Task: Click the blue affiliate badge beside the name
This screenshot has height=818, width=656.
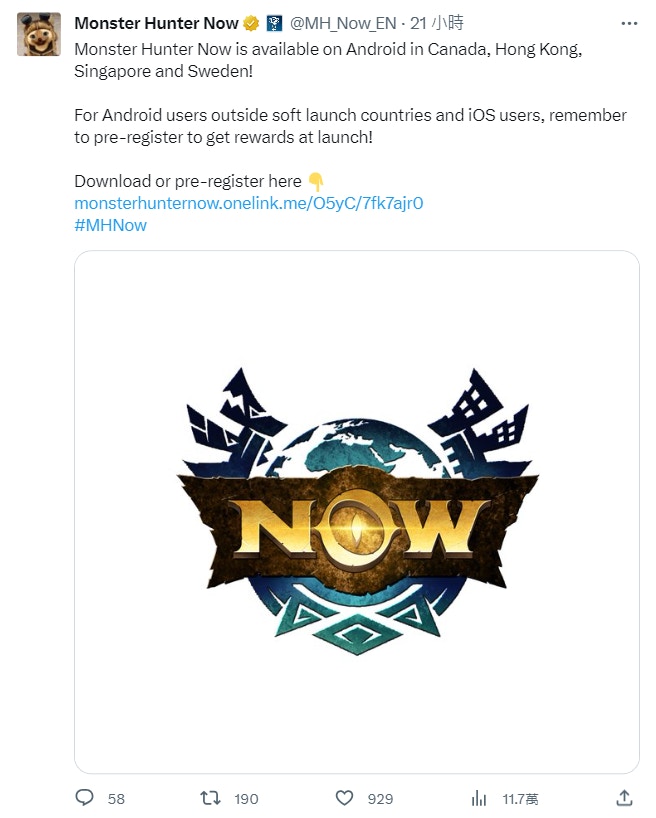Action: (x=275, y=23)
